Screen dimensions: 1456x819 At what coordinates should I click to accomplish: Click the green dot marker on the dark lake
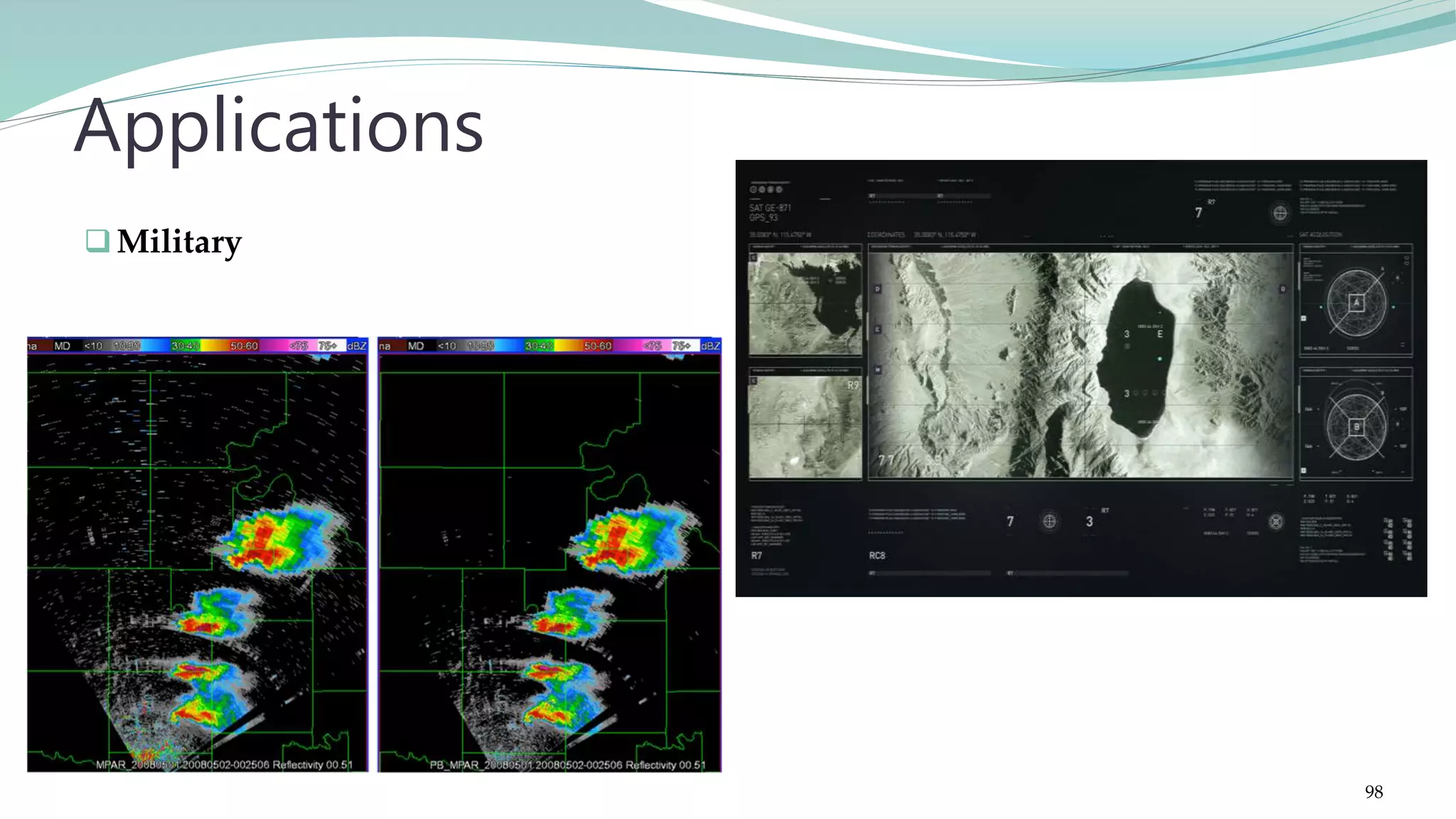[1160, 359]
